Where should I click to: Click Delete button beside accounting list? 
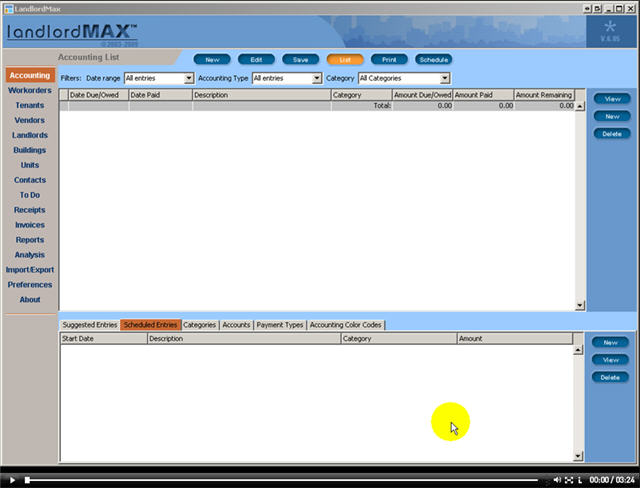[x=612, y=134]
